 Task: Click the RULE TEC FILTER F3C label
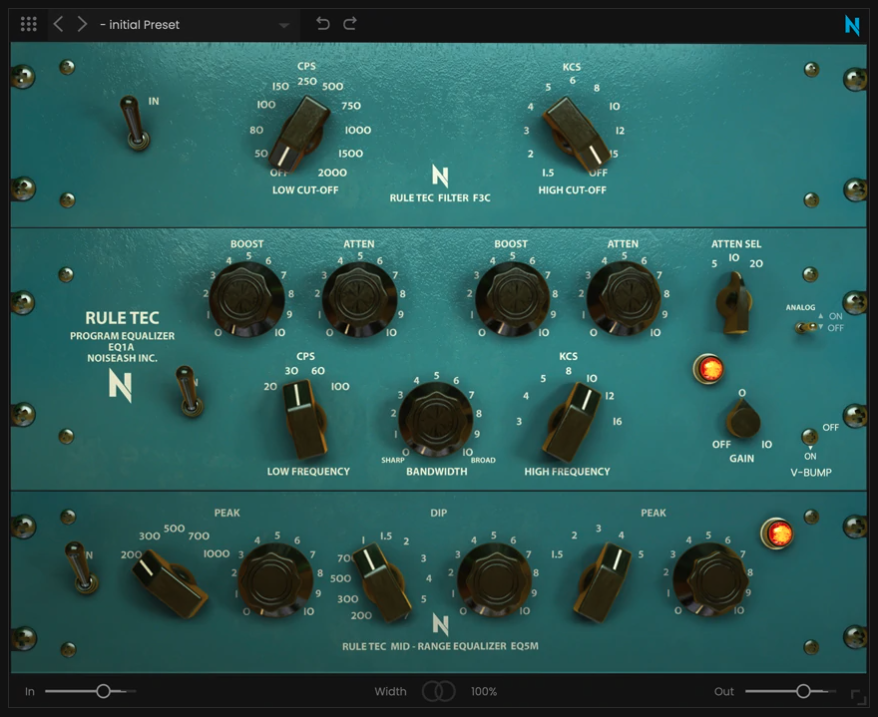pyautogui.click(x=440, y=198)
